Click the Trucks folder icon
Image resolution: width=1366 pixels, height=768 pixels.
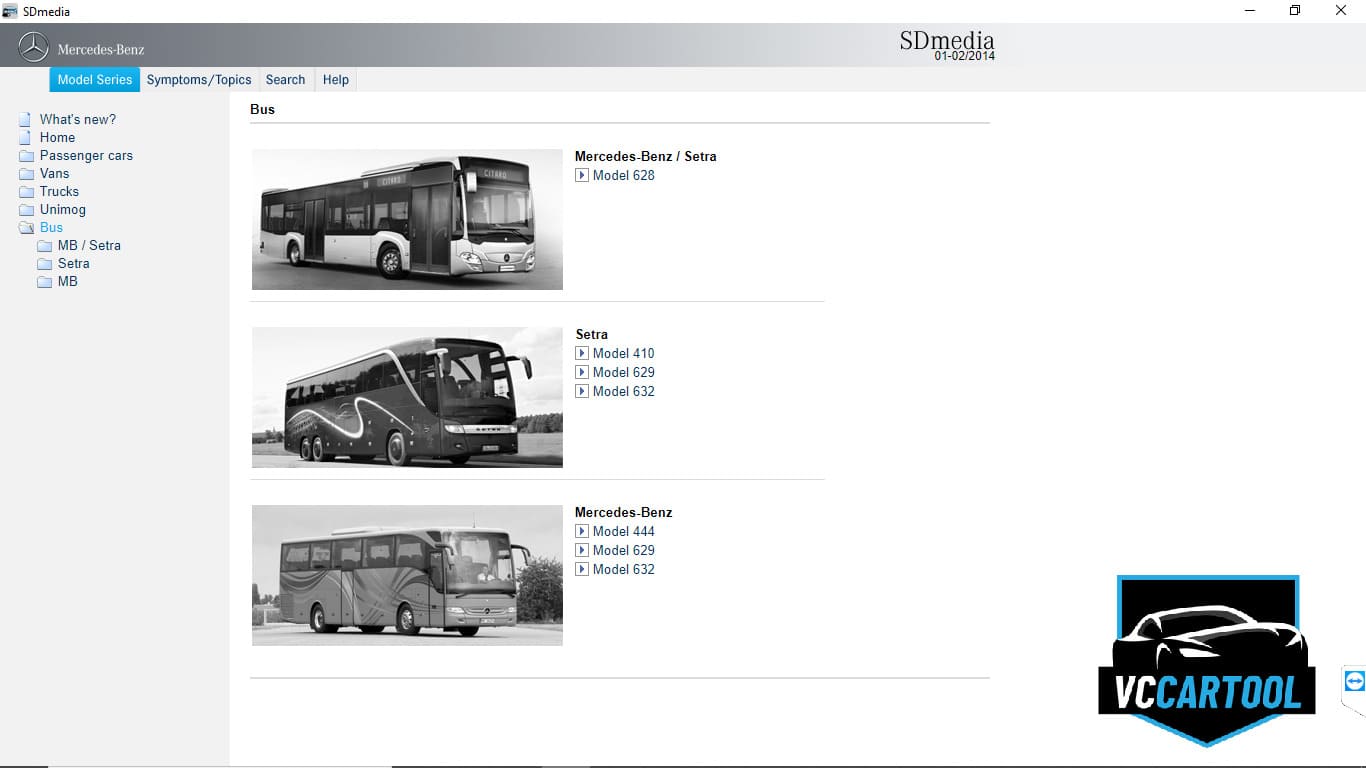tap(26, 191)
